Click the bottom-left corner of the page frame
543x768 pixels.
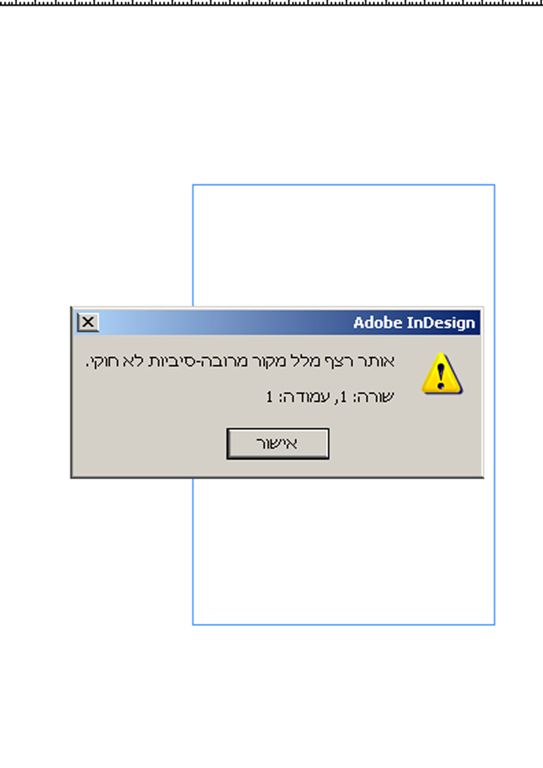[193, 624]
